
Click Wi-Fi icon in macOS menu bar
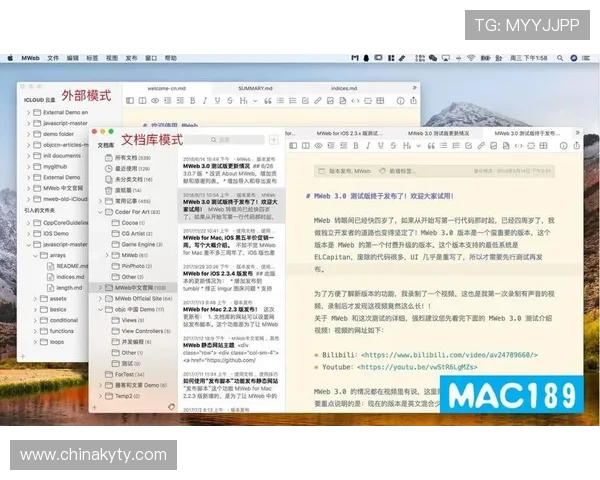click(471, 58)
